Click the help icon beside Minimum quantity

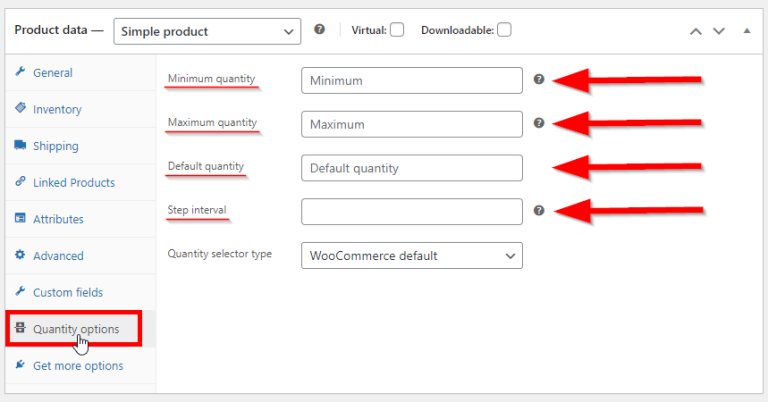(539, 79)
